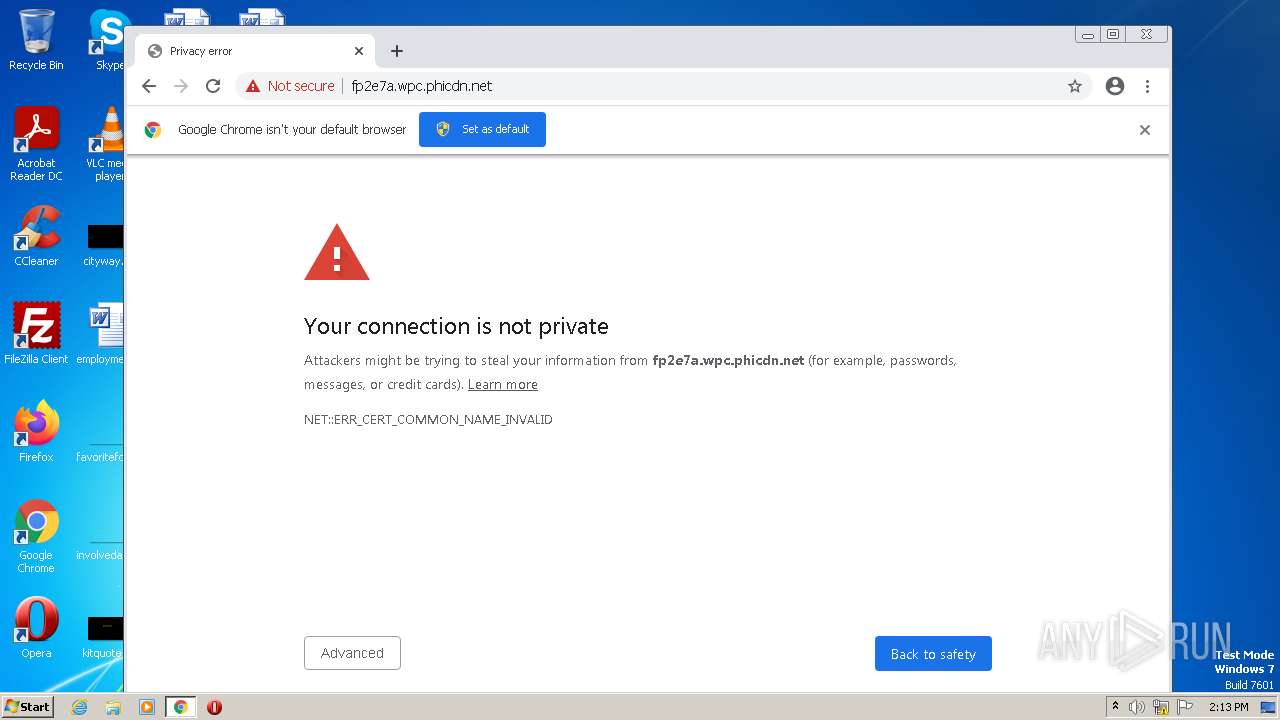The image size is (1280, 720).
Task: Dismiss the default browser infobar
Action: 1145,130
